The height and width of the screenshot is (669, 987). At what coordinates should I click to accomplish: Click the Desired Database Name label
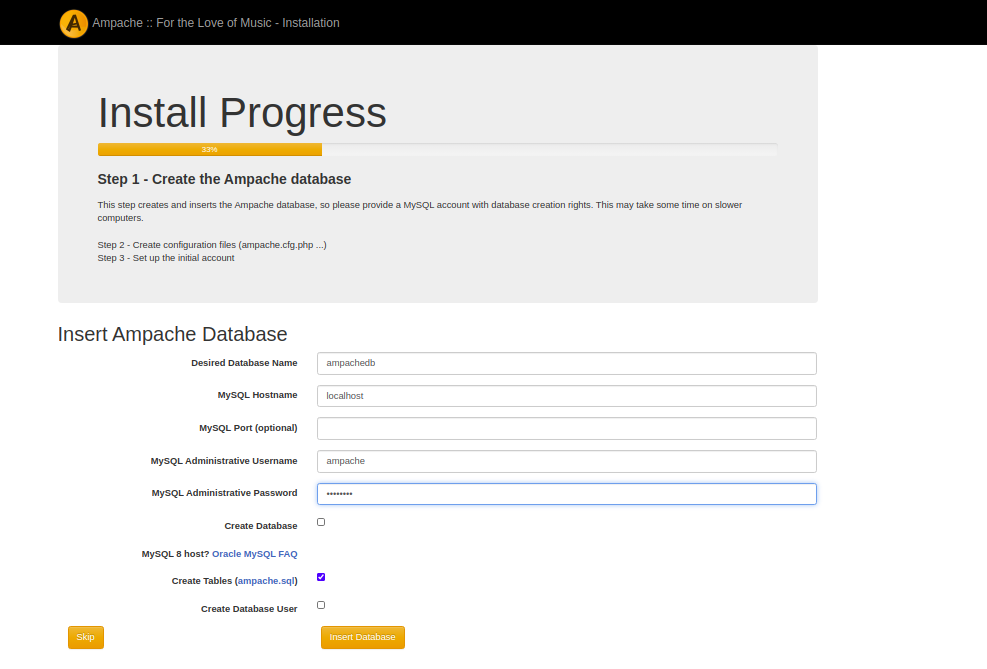pos(244,363)
